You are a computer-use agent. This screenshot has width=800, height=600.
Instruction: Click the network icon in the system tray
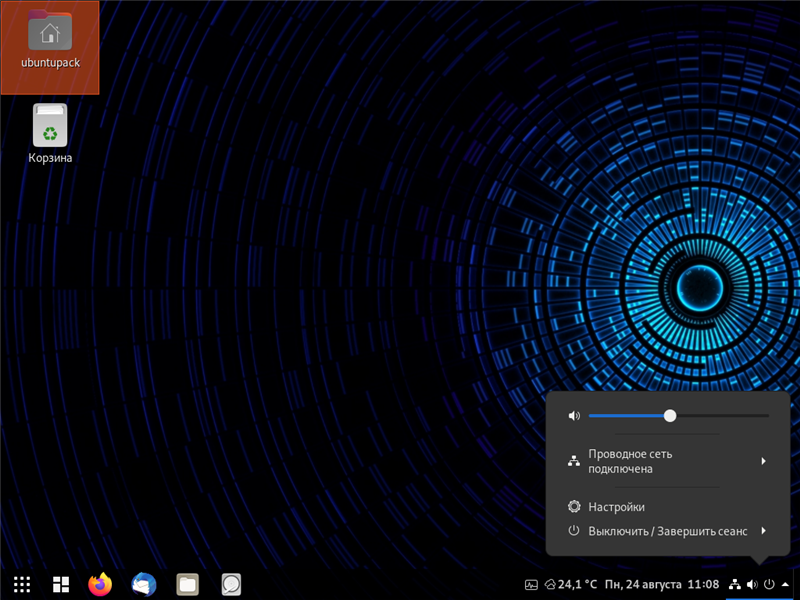click(735, 584)
